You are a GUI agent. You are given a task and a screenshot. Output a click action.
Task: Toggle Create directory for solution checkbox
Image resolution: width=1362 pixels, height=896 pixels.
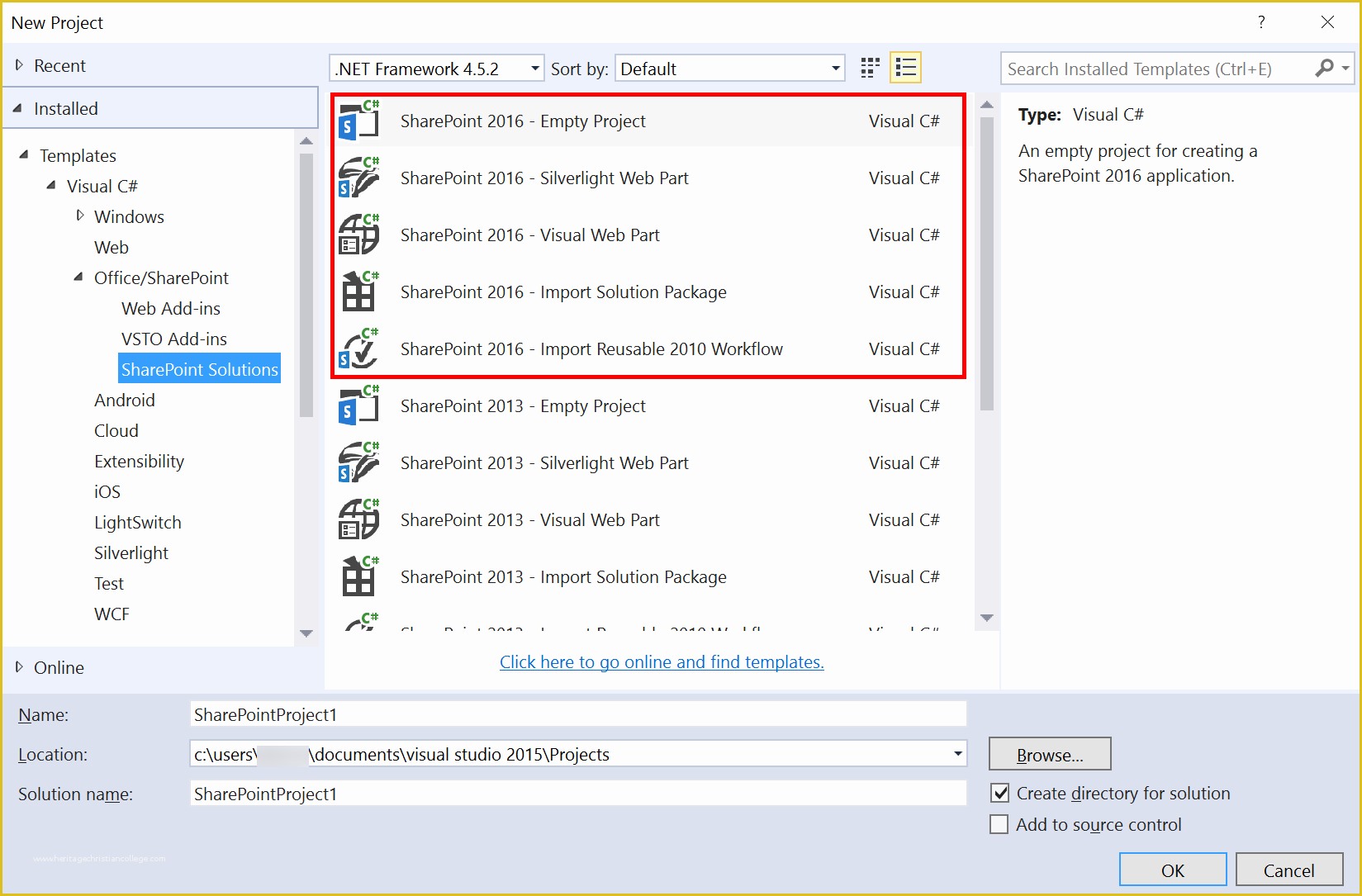pyautogui.click(x=999, y=793)
